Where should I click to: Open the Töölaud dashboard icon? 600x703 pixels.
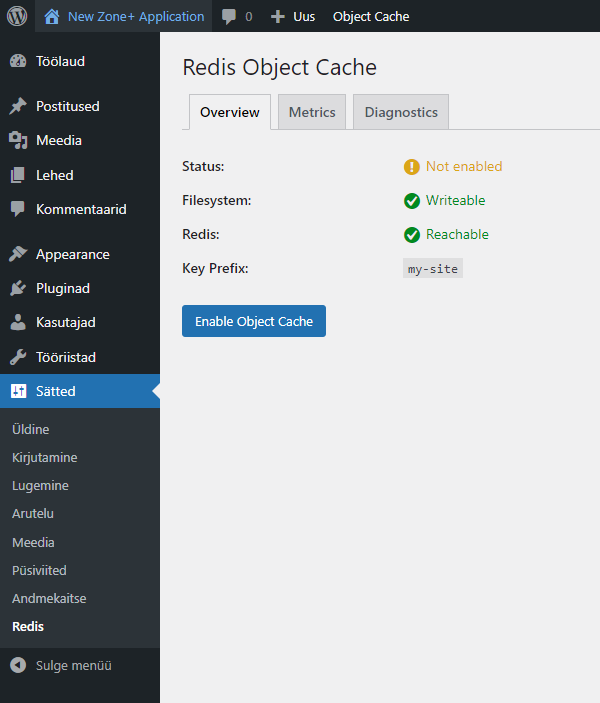click(x=18, y=61)
